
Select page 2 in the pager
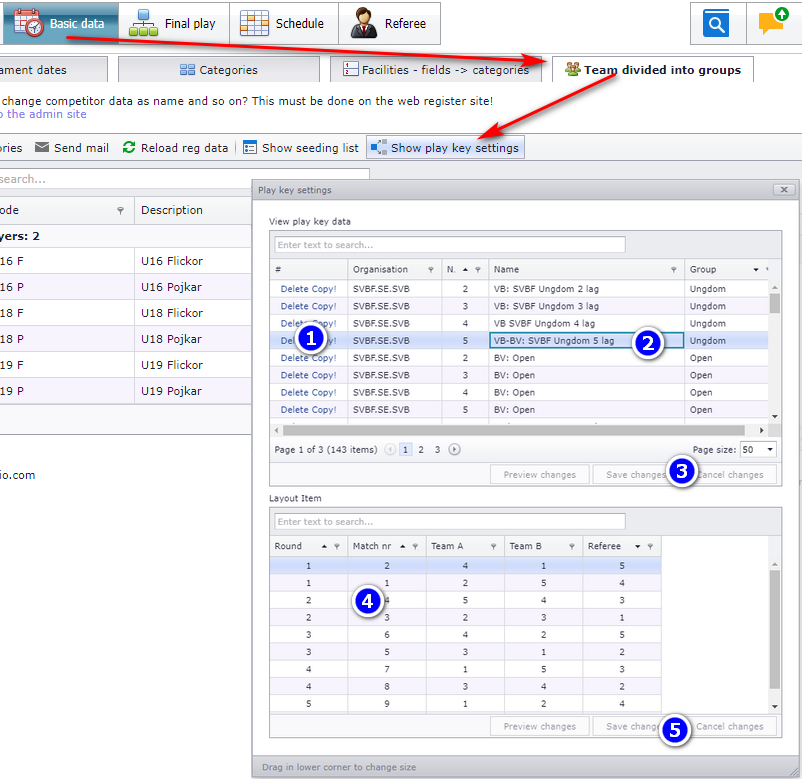click(x=421, y=450)
